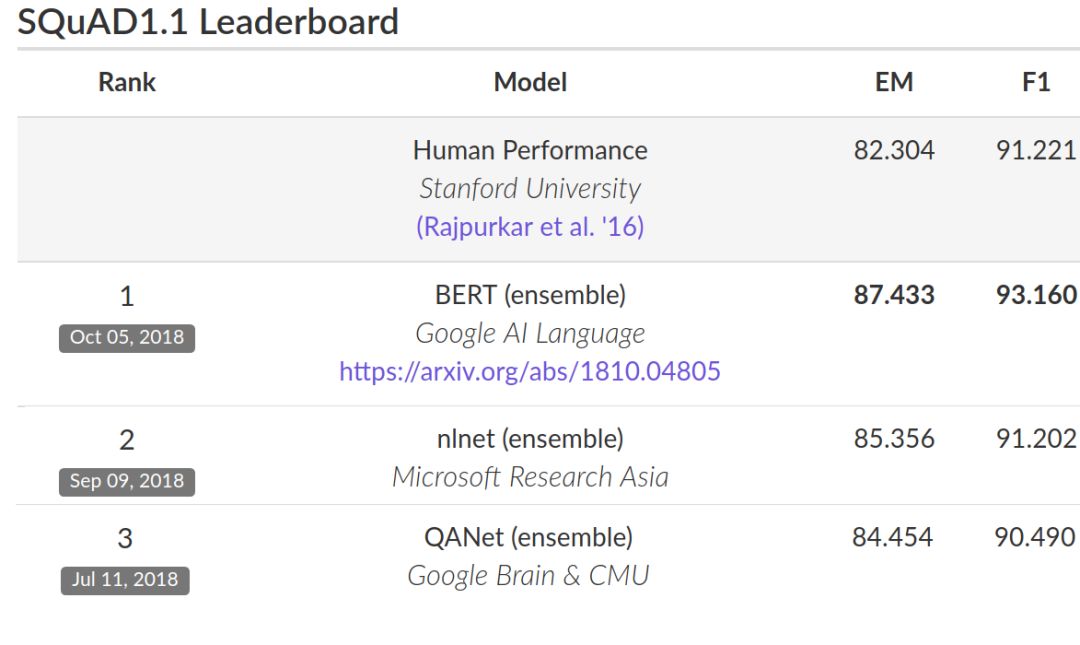1080x645 pixels.
Task: Select the QANet (ensemble) model name
Action: coord(528,537)
